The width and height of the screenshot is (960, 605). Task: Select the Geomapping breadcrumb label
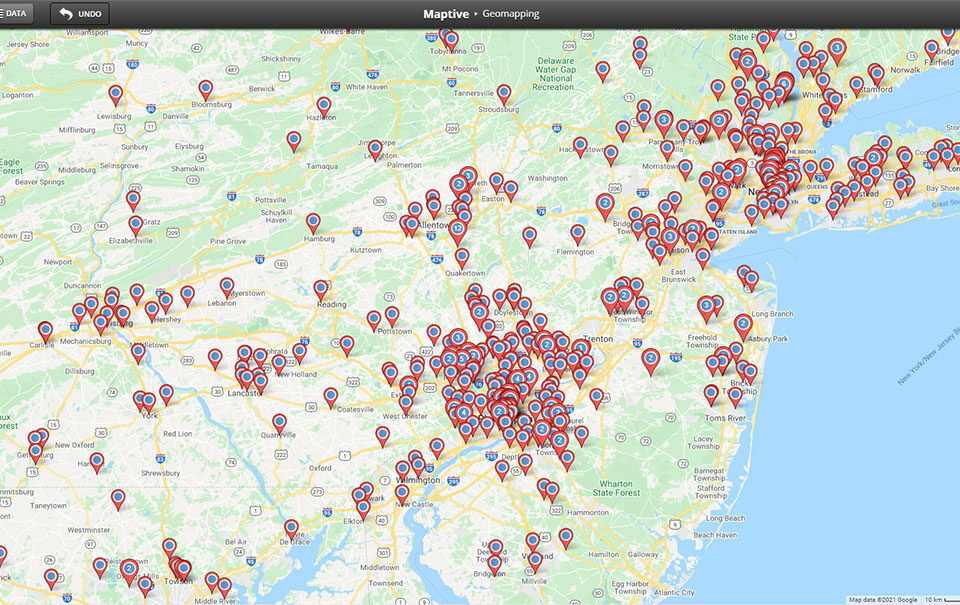coord(510,14)
